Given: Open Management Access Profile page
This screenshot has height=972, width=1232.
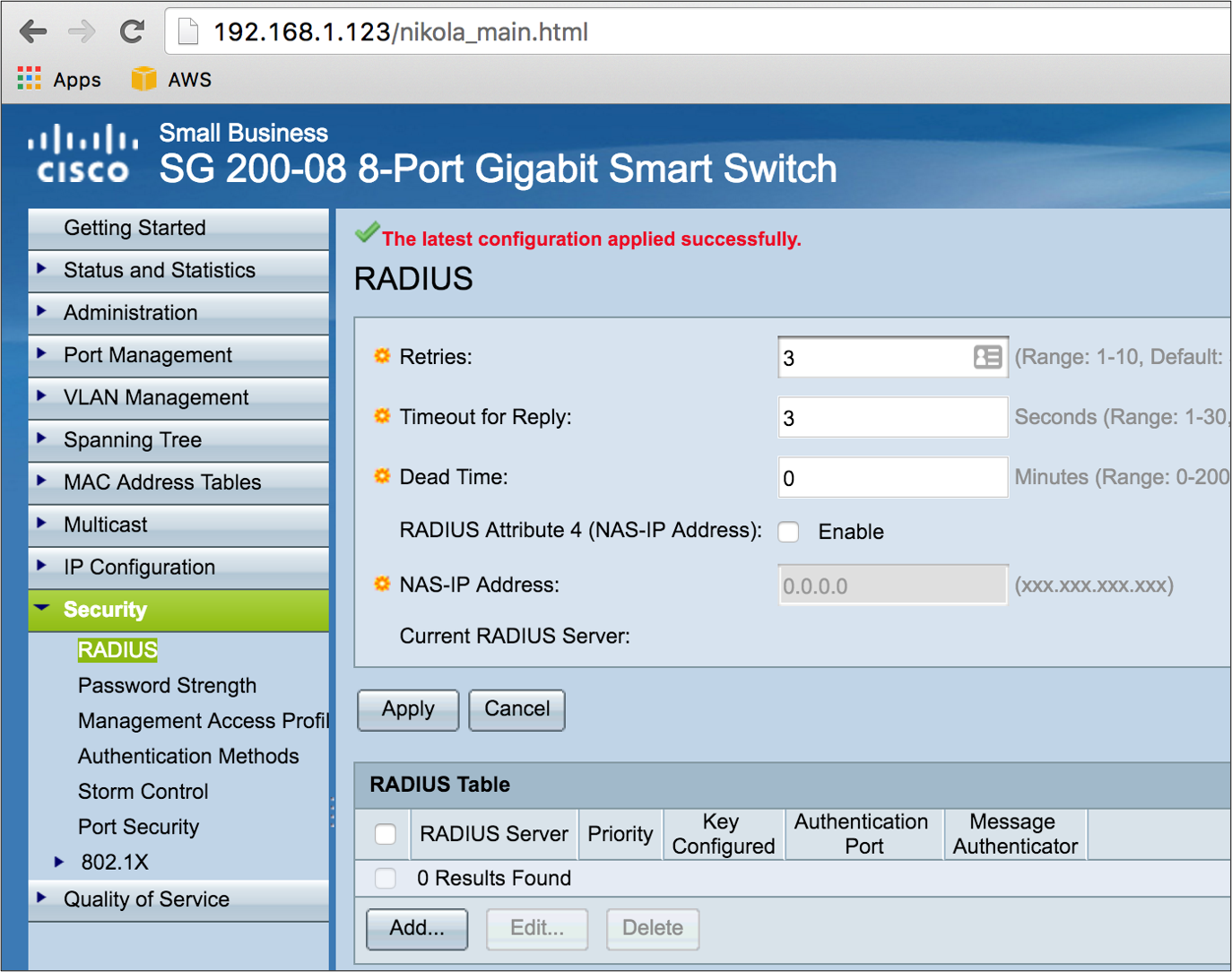Looking at the screenshot, I should click(204, 721).
